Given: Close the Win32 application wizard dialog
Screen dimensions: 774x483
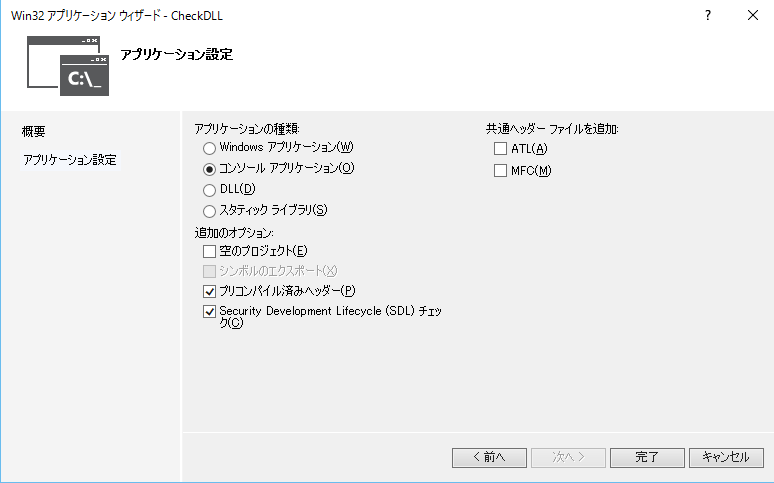Looking at the screenshot, I should (752, 15).
